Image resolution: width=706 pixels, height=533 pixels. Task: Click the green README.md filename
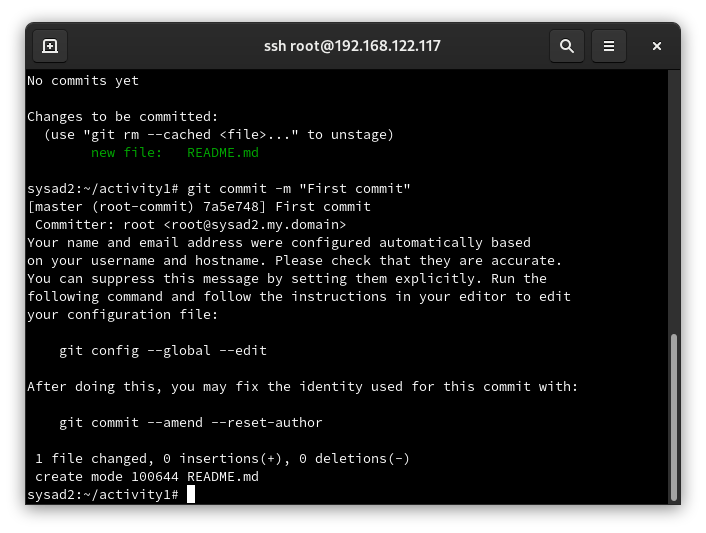(x=223, y=153)
